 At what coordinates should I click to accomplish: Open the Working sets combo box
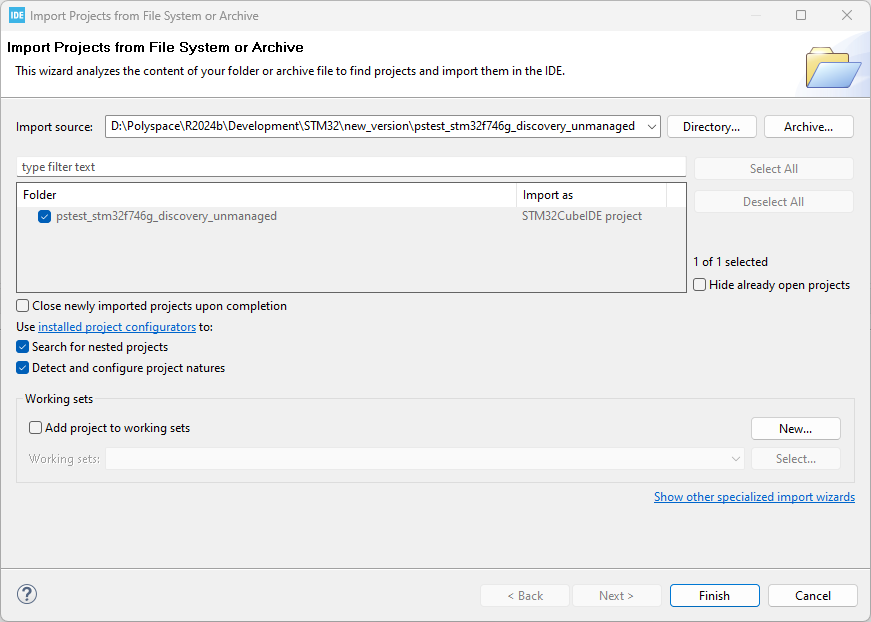click(x=425, y=459)
